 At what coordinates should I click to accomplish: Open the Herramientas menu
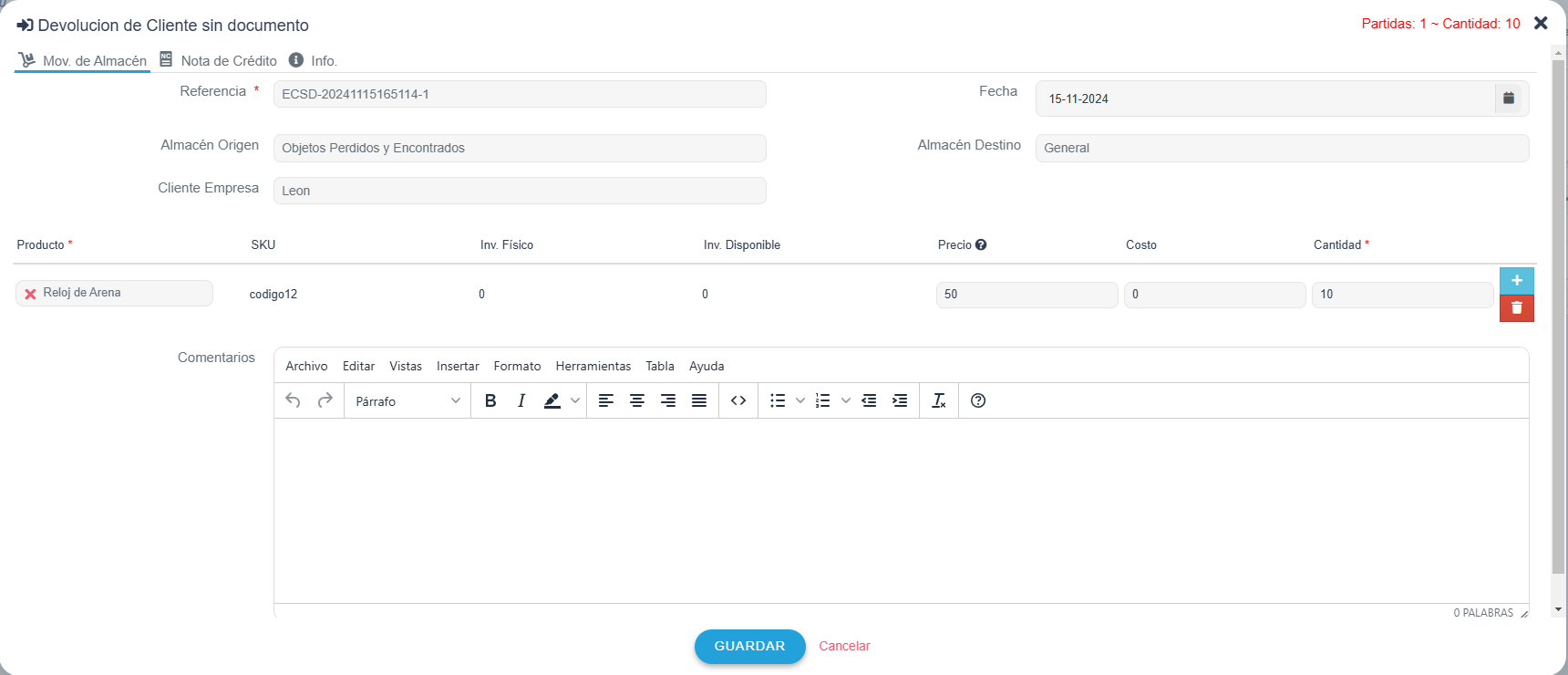593,366
